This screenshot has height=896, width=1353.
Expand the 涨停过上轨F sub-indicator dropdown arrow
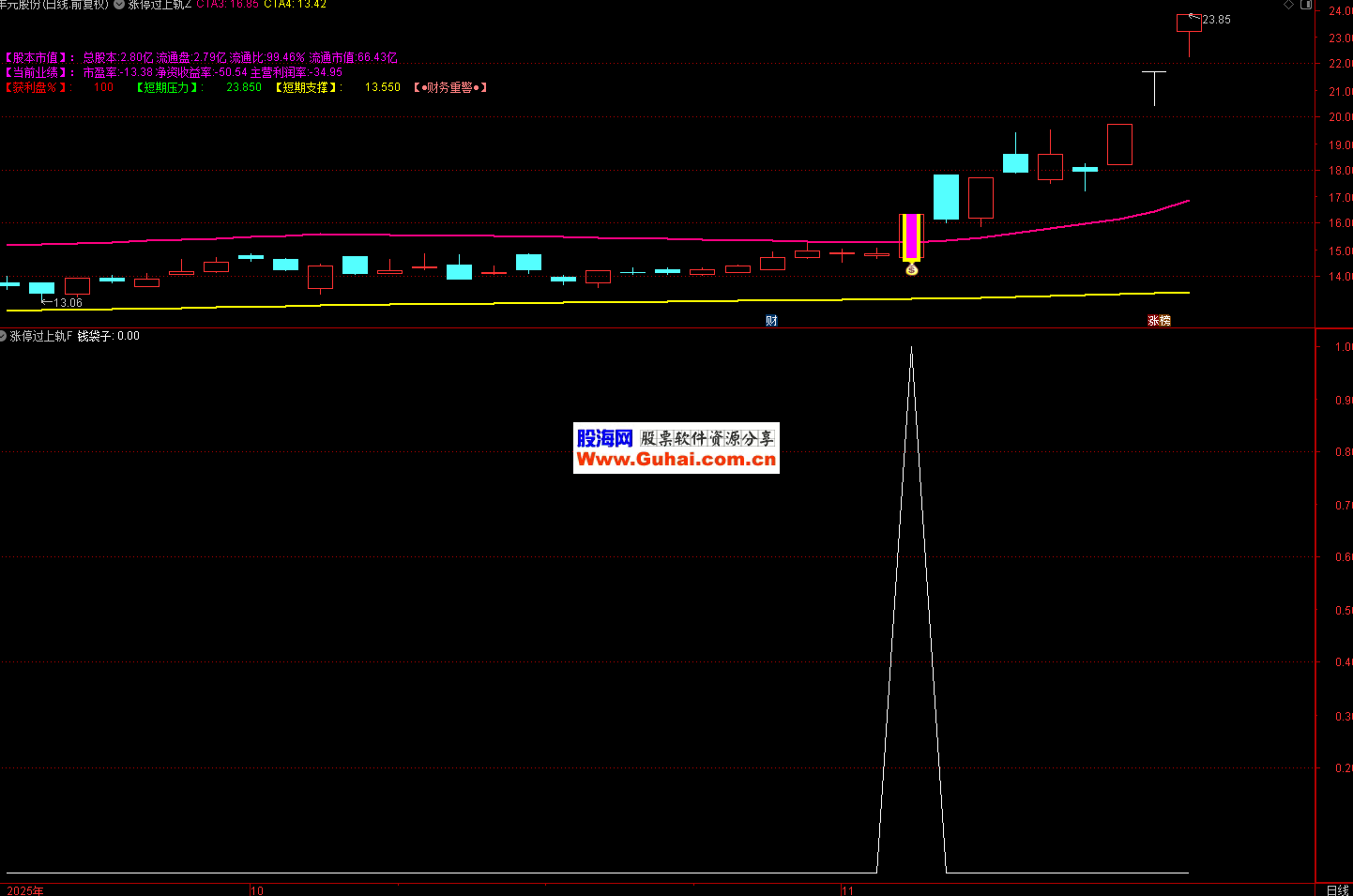(x=3, y=336)
